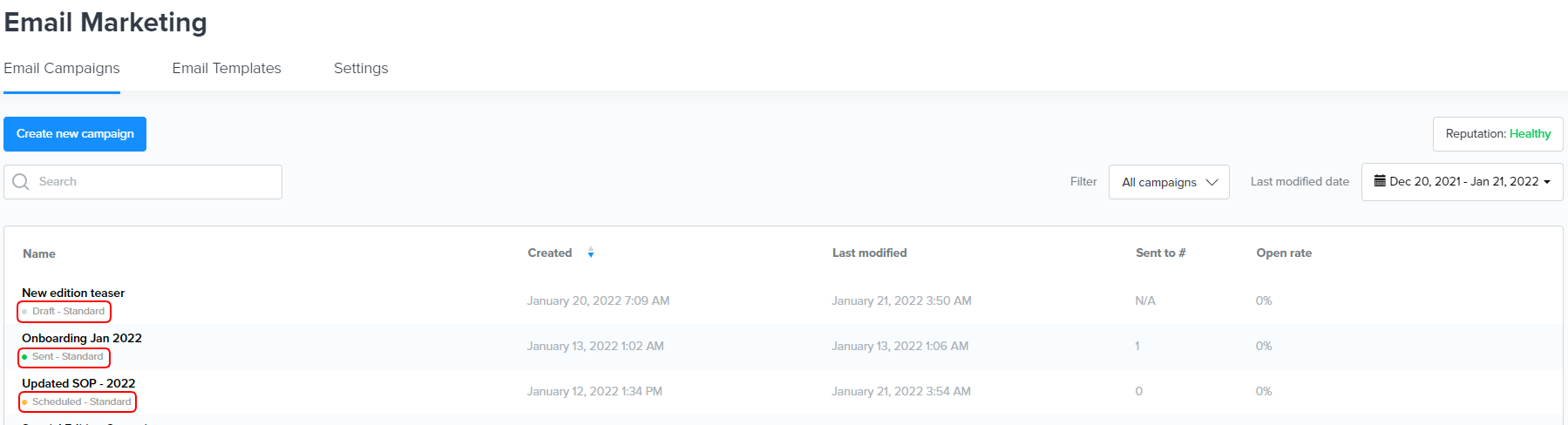Open the Settings tab

[361, 68]
